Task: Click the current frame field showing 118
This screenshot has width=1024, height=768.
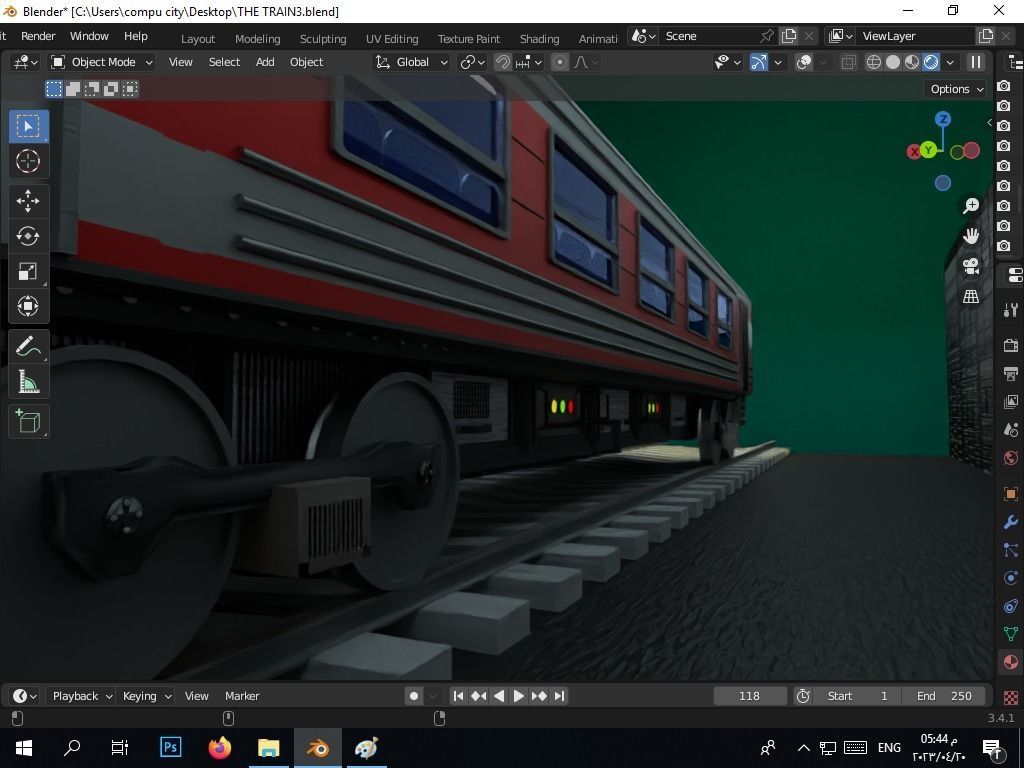Action: pos(749,696)
